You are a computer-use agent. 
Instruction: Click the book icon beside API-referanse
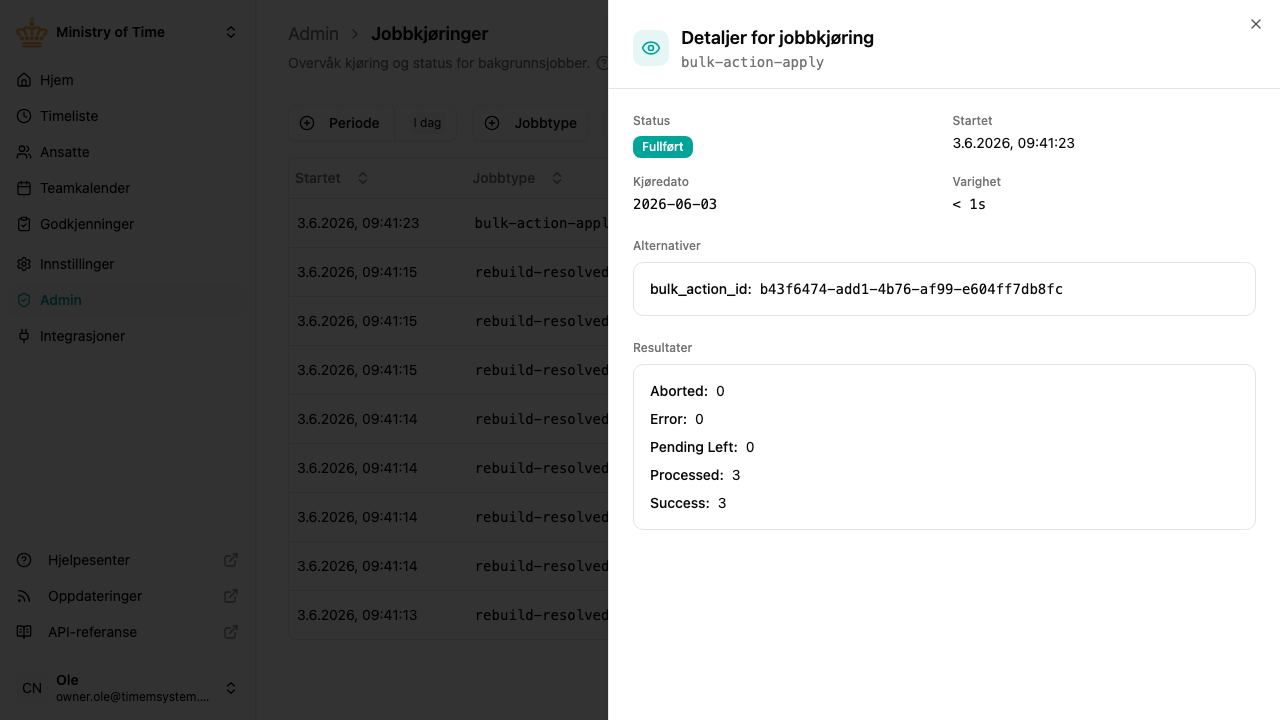pos(25,632)
